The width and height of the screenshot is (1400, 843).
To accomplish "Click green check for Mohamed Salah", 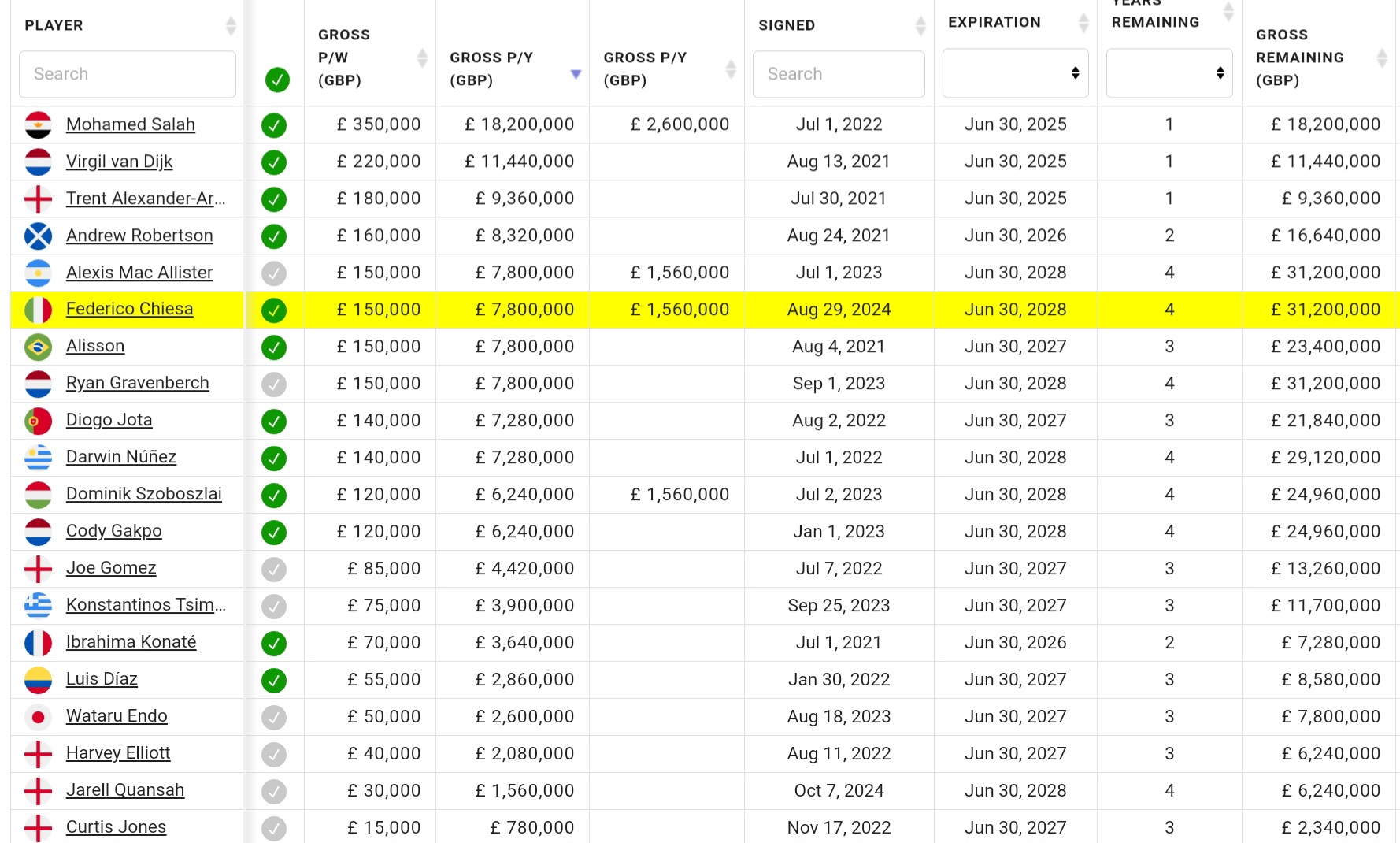I will pos(274,125).
